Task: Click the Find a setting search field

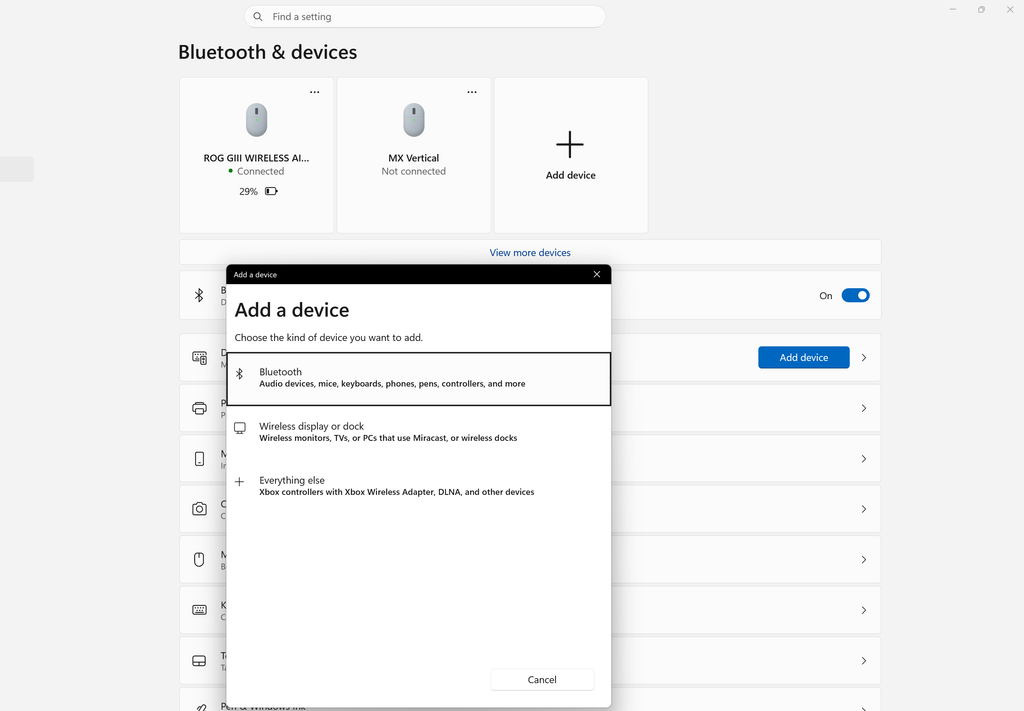Action: [425, 16]
